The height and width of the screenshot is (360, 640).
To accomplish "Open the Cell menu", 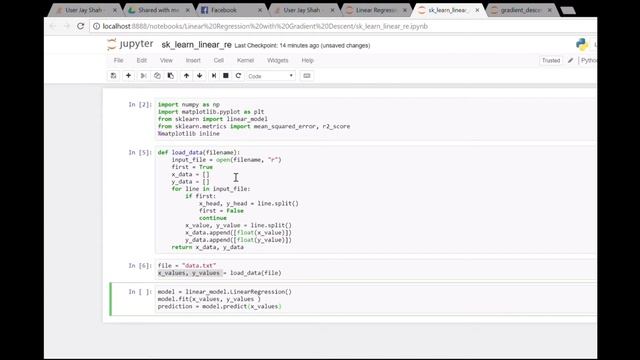I will pos(219,60).
